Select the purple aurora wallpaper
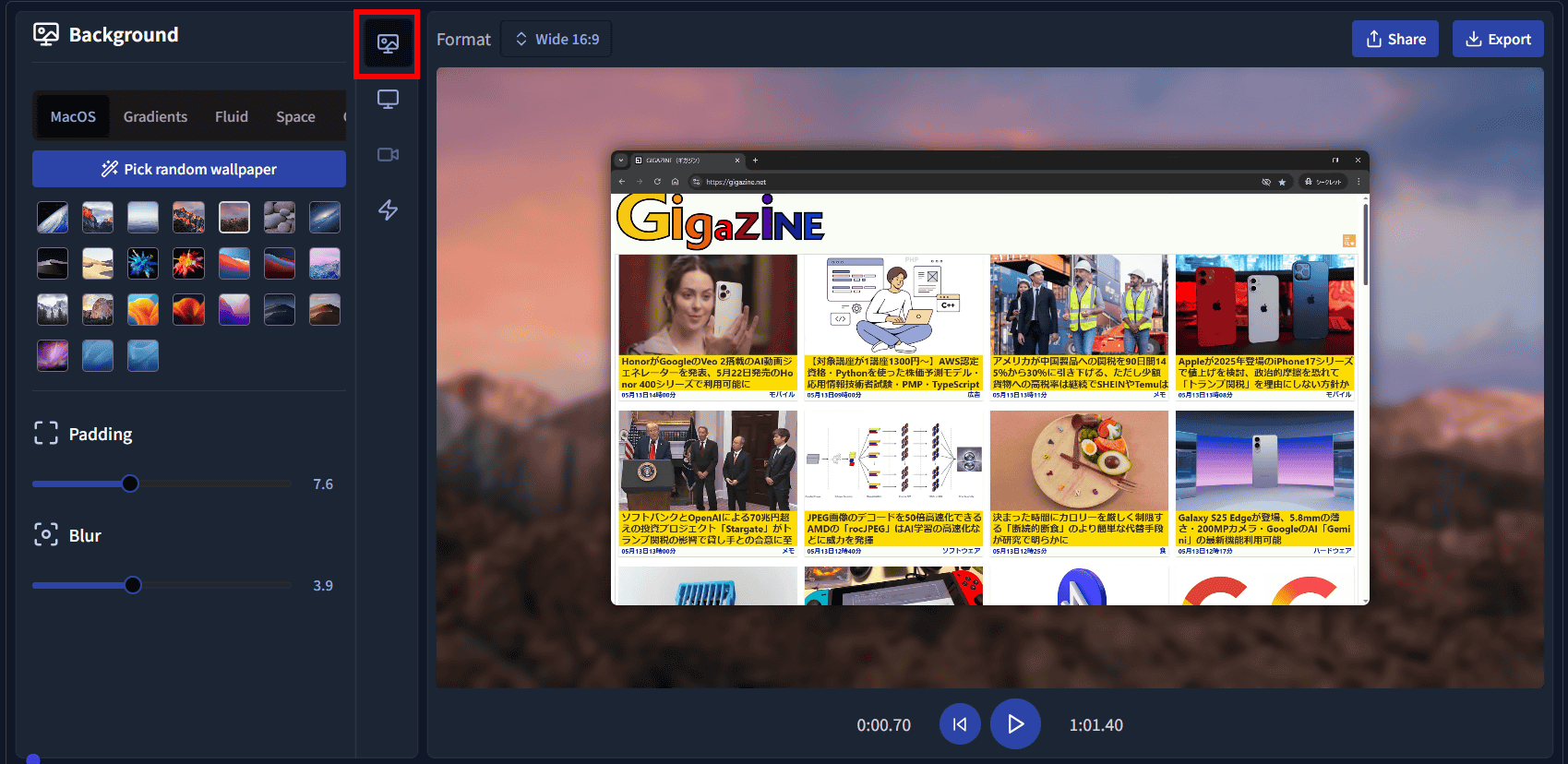This screenshot has height=764, width=1568. click(53, 356)
